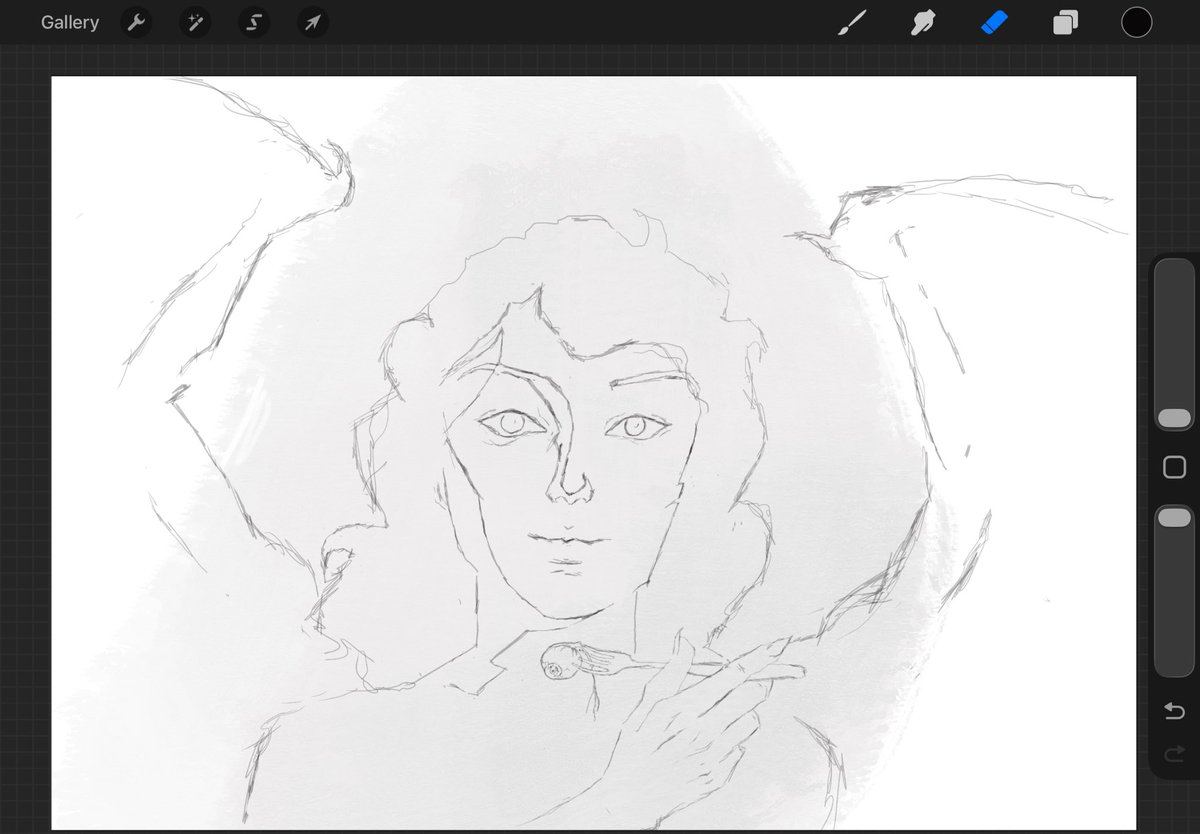Screen dimensions: 1200x834
Task: Activate the Selection tool
Action: [253, 22]
